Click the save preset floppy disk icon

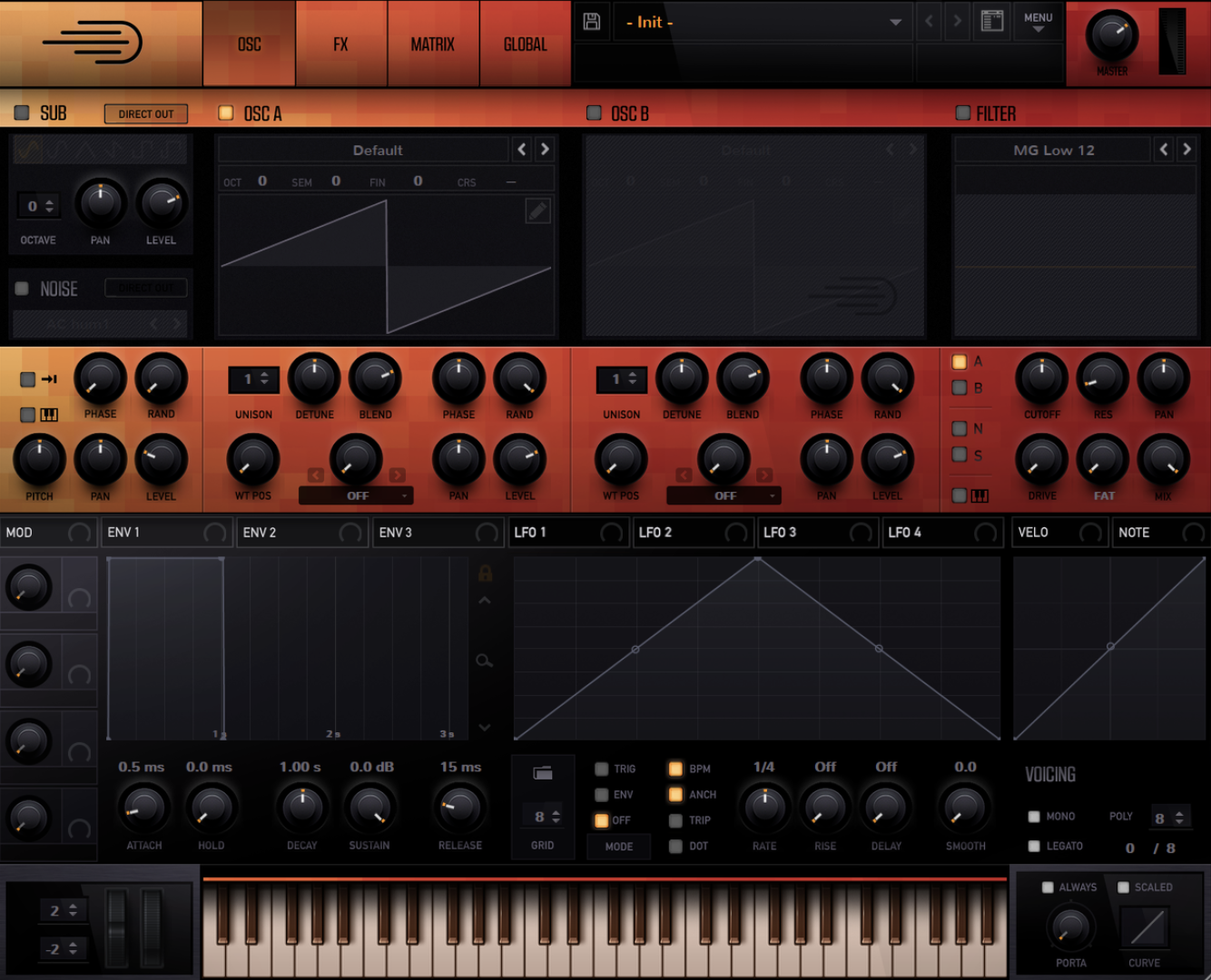tap(591, 23)
